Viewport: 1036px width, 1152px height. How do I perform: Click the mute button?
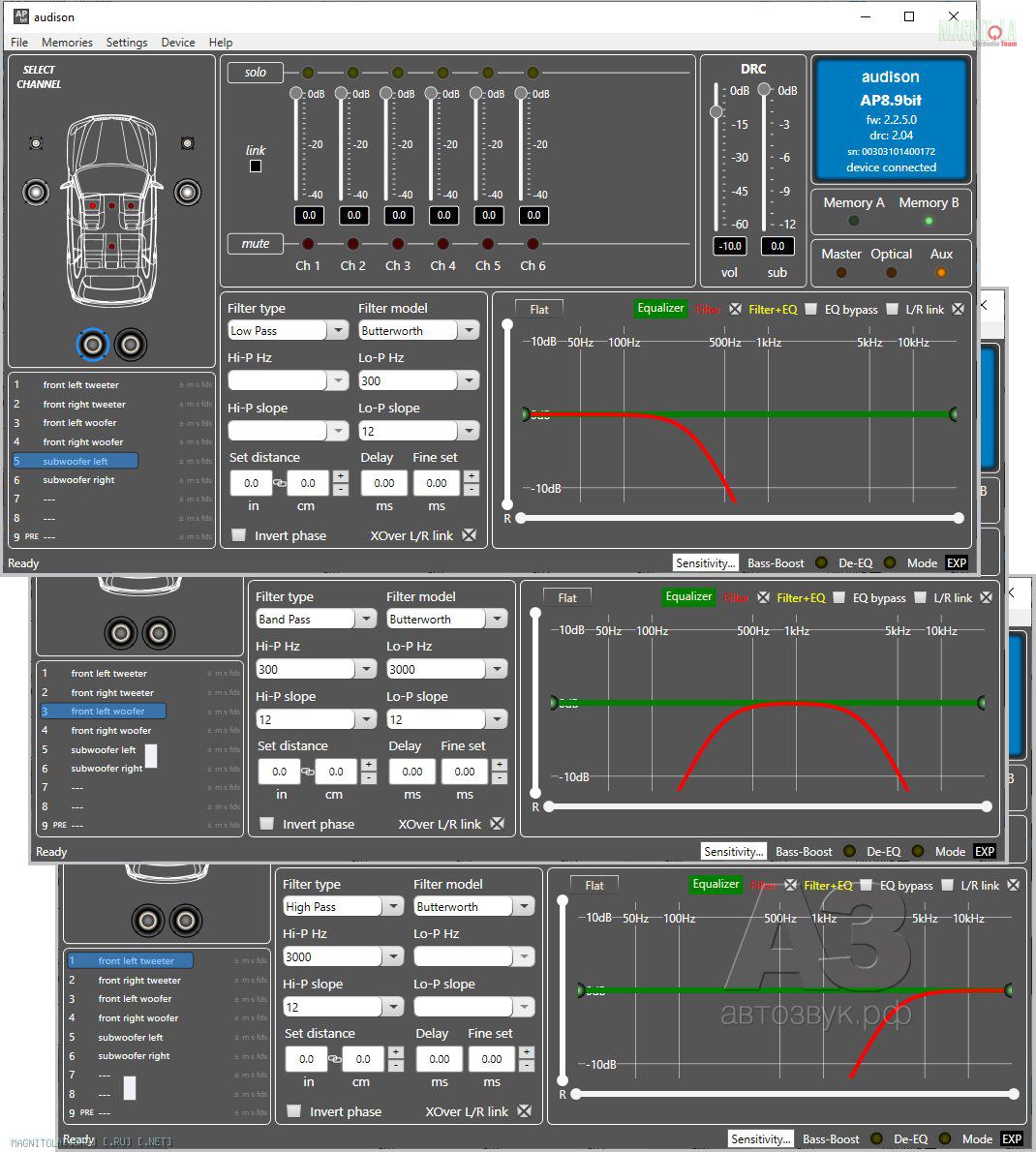(x=256, y=243)
